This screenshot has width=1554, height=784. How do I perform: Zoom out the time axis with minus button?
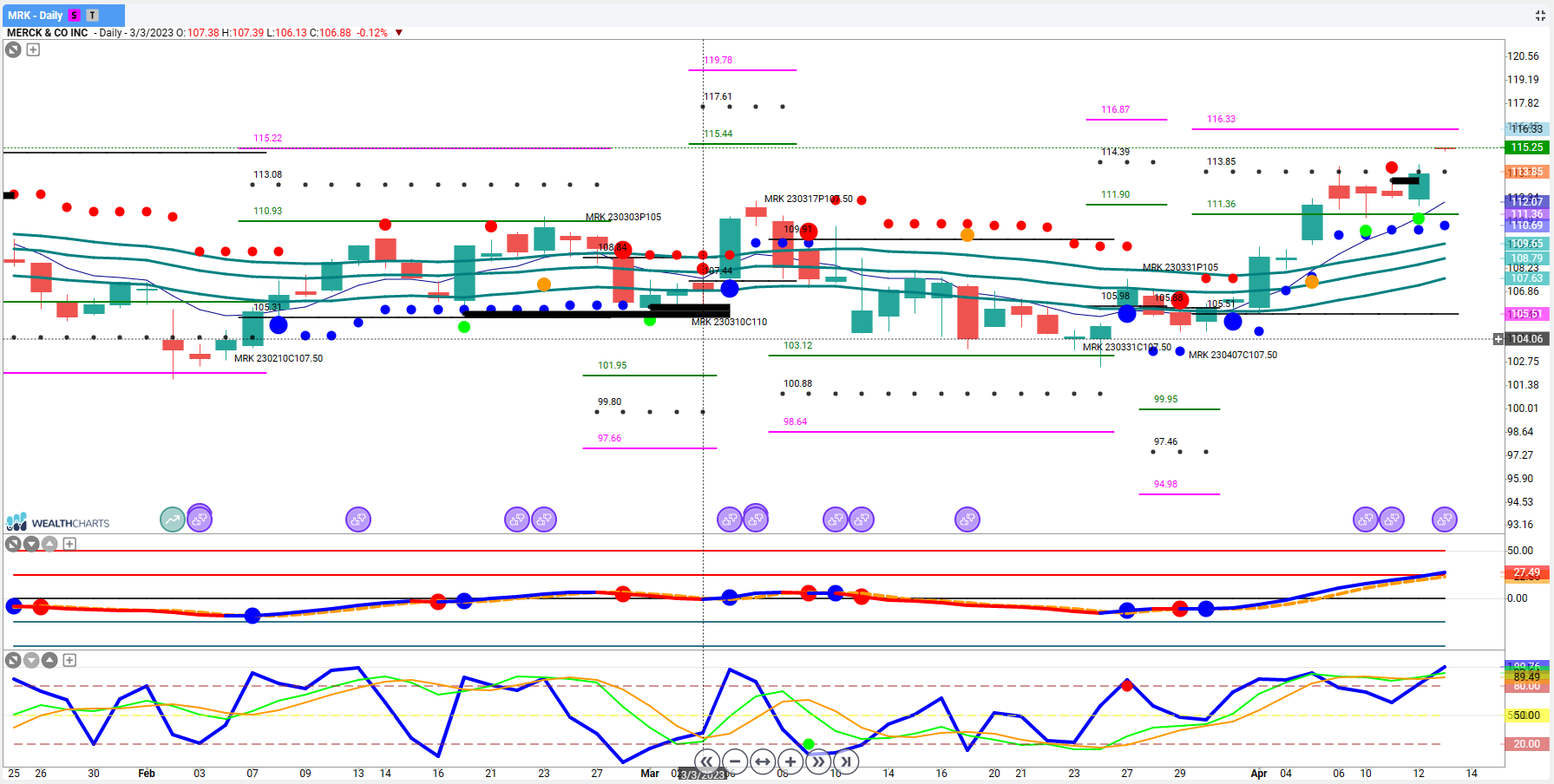point(735,761)
